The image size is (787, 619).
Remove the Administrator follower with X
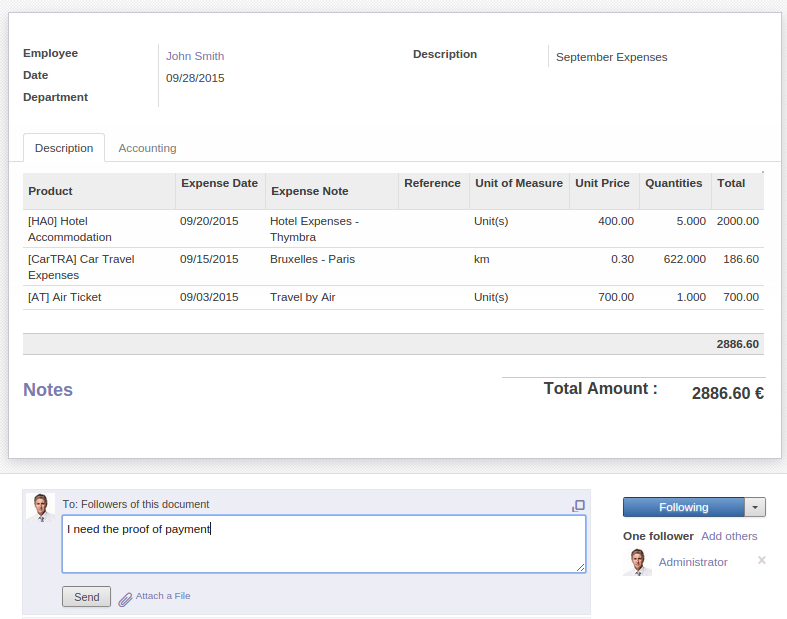click(762, 560)
